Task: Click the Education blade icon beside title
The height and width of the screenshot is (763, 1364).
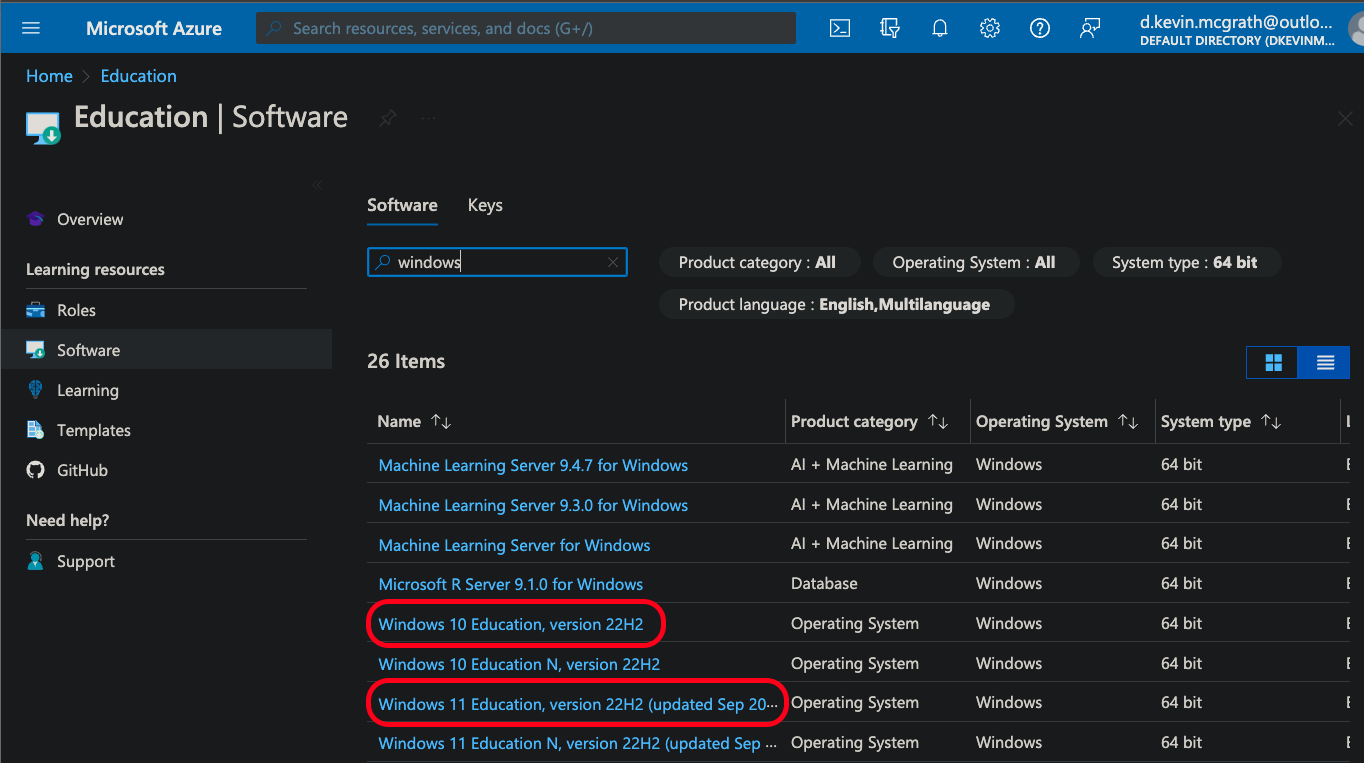Action: tap(43, 127)
